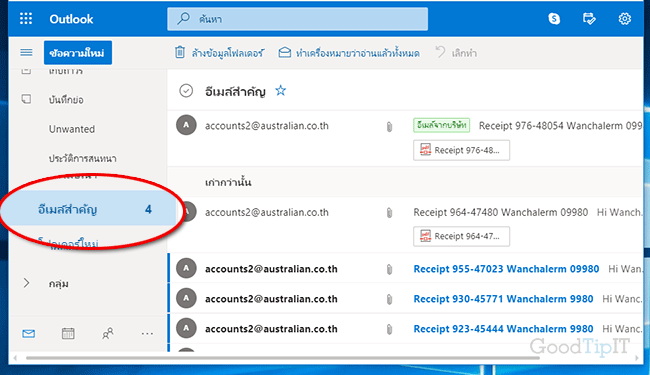This screenshot has width=650, height=375.
Task: Open บันทึกย่อ notes folder
Action: (x=66, y=100)
